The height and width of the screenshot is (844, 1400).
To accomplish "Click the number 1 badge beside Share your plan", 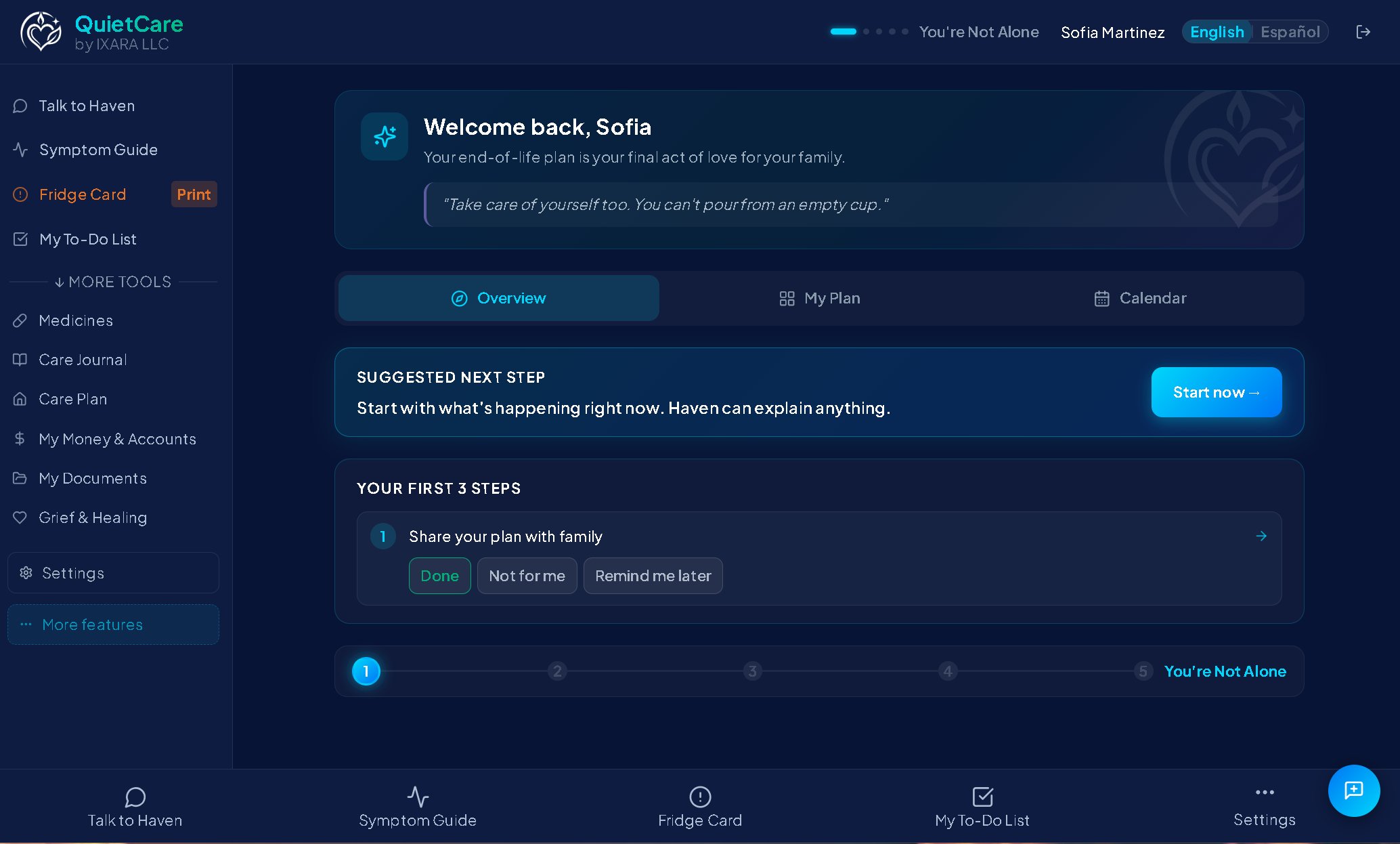I will [x=382, y=536].
